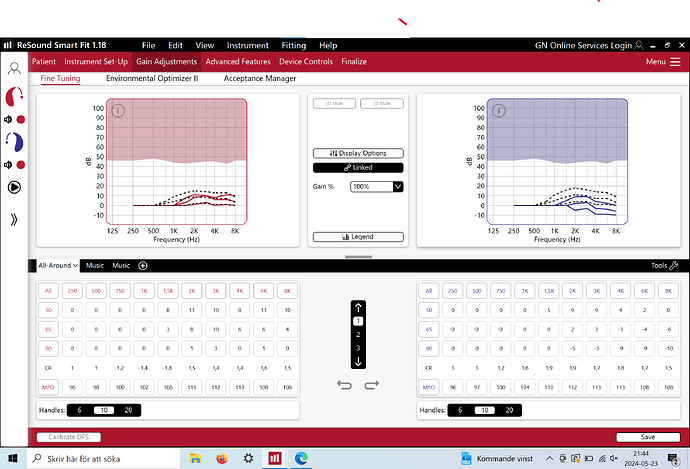690x469 pixels.
Task: Select left-ear All bands button
Action: tap(429, 291)
